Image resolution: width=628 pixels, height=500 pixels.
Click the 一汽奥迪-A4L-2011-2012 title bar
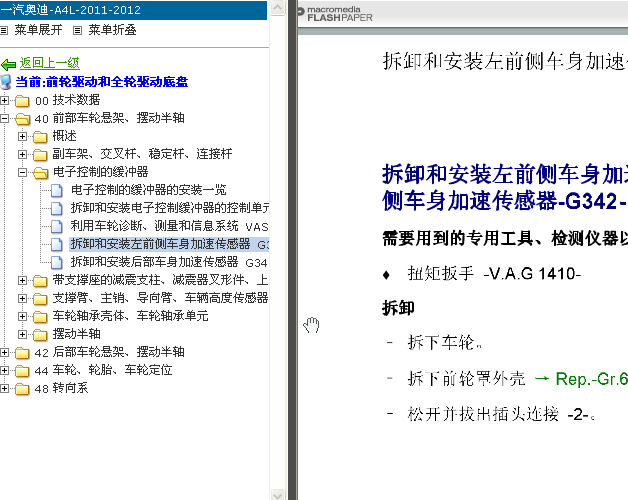[x=133, y=10]
